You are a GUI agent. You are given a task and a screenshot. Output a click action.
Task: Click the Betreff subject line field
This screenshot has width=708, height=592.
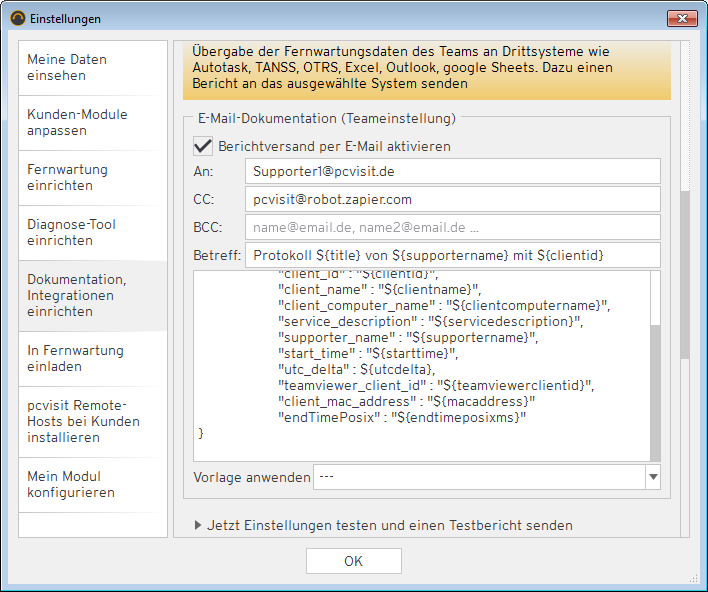(452, 255)
